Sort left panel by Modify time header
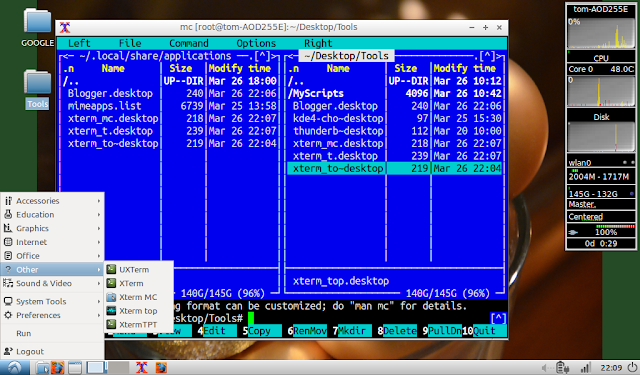This screenshot has width=640, height=375. [x=240, y=68]
